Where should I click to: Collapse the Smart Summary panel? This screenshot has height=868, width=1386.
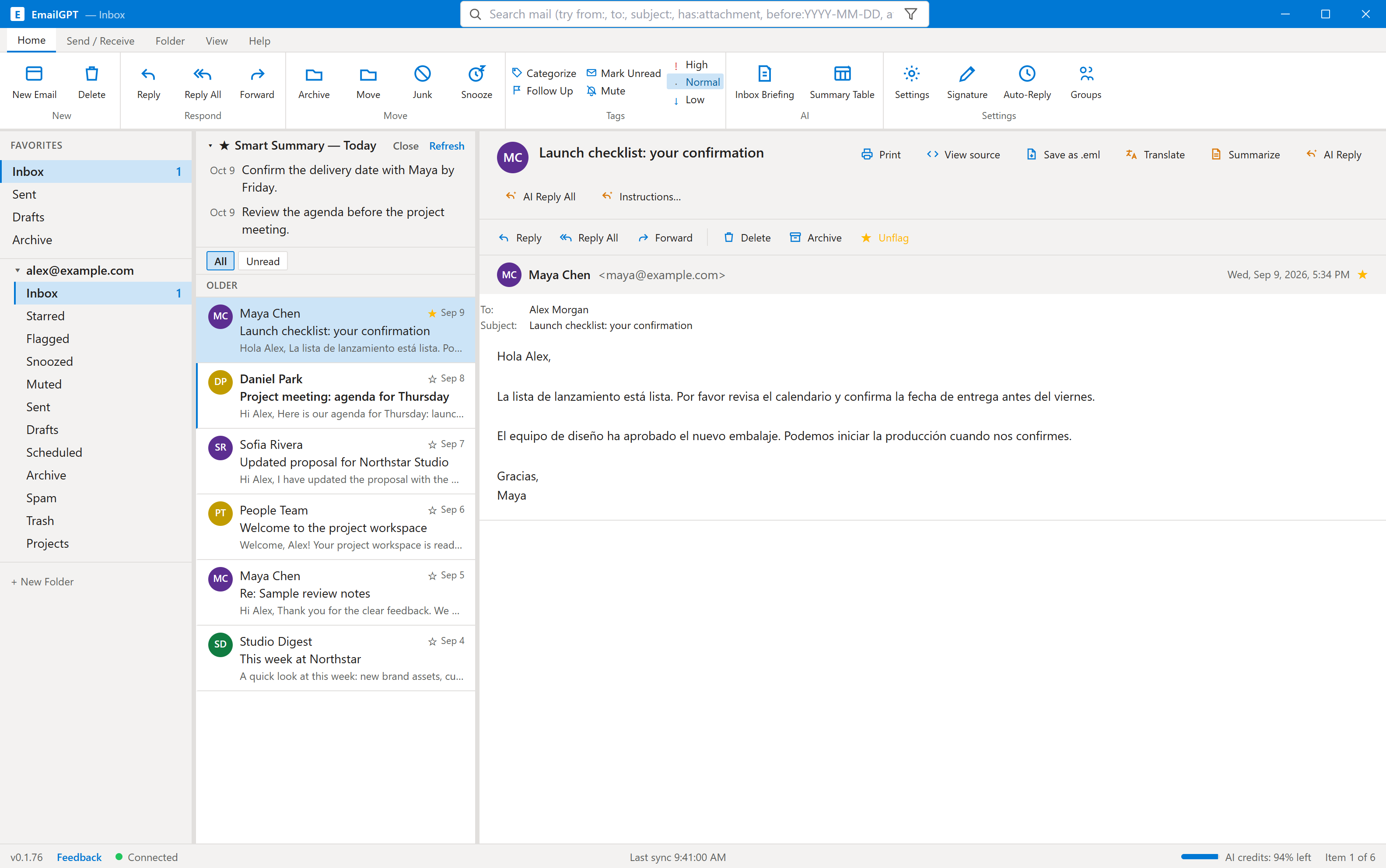[x=210, y=146]
